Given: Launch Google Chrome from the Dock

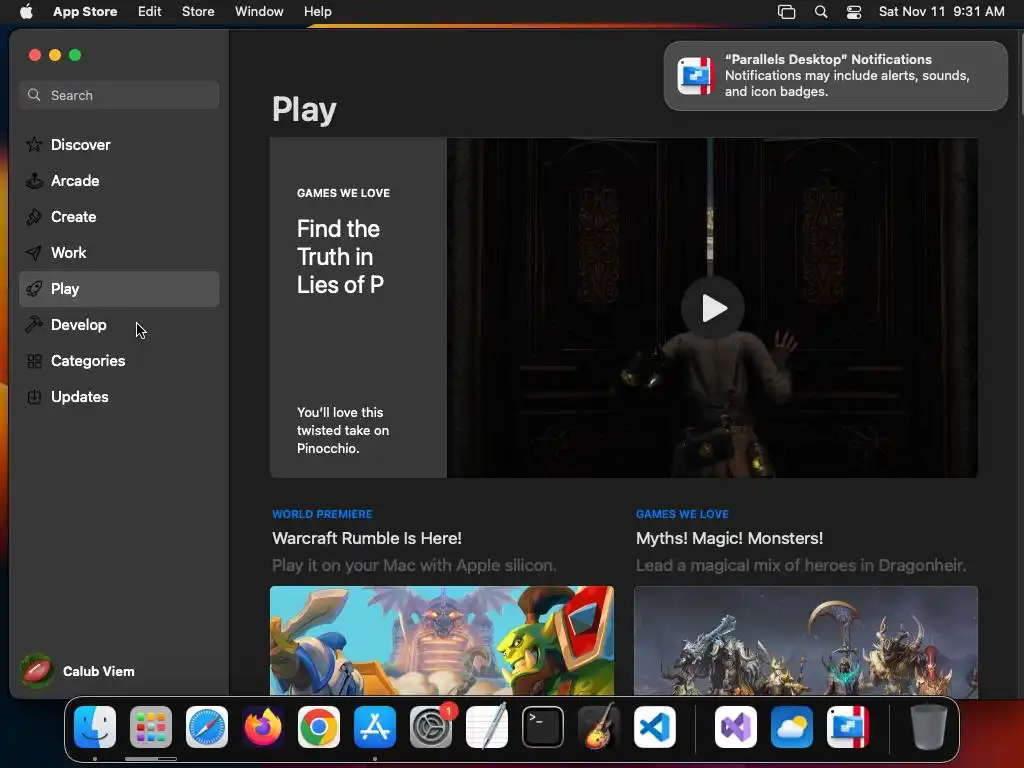Looking at the screenshot, I should [x=319, y=727].
